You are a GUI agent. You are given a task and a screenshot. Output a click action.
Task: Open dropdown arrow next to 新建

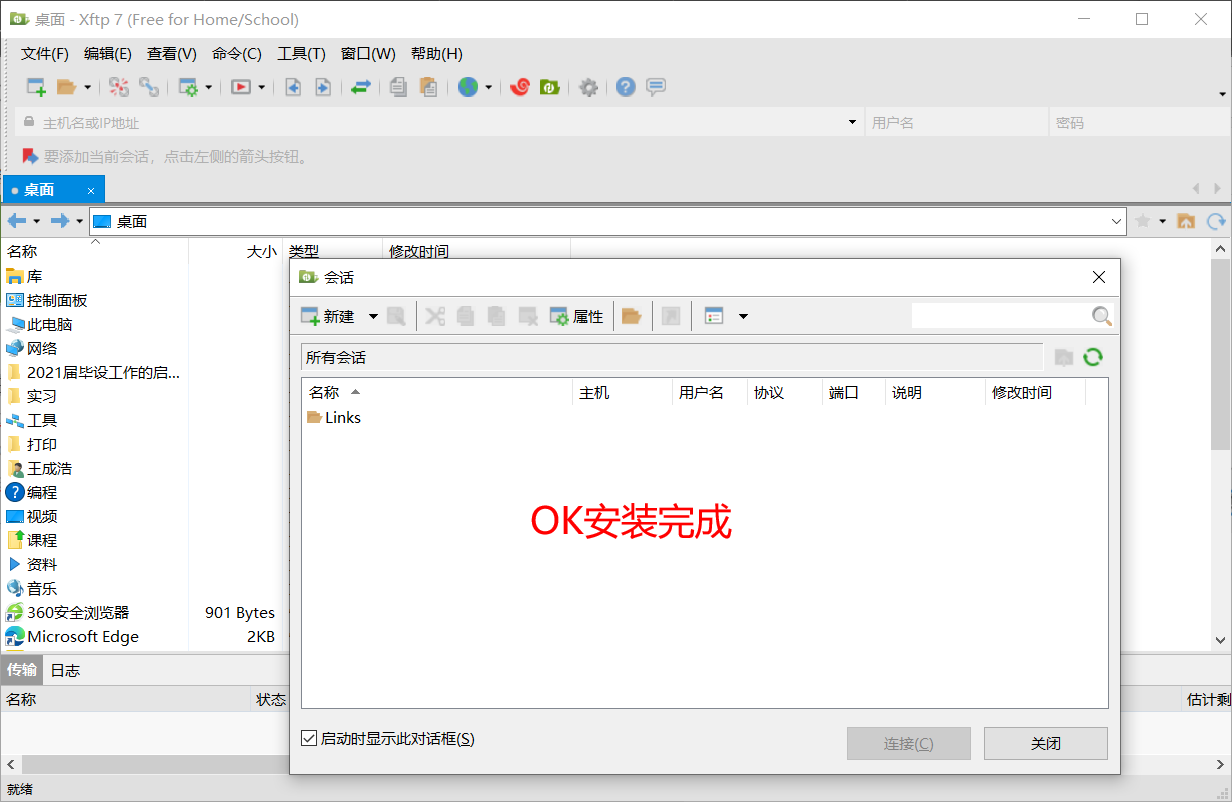(x=373, y=316)
